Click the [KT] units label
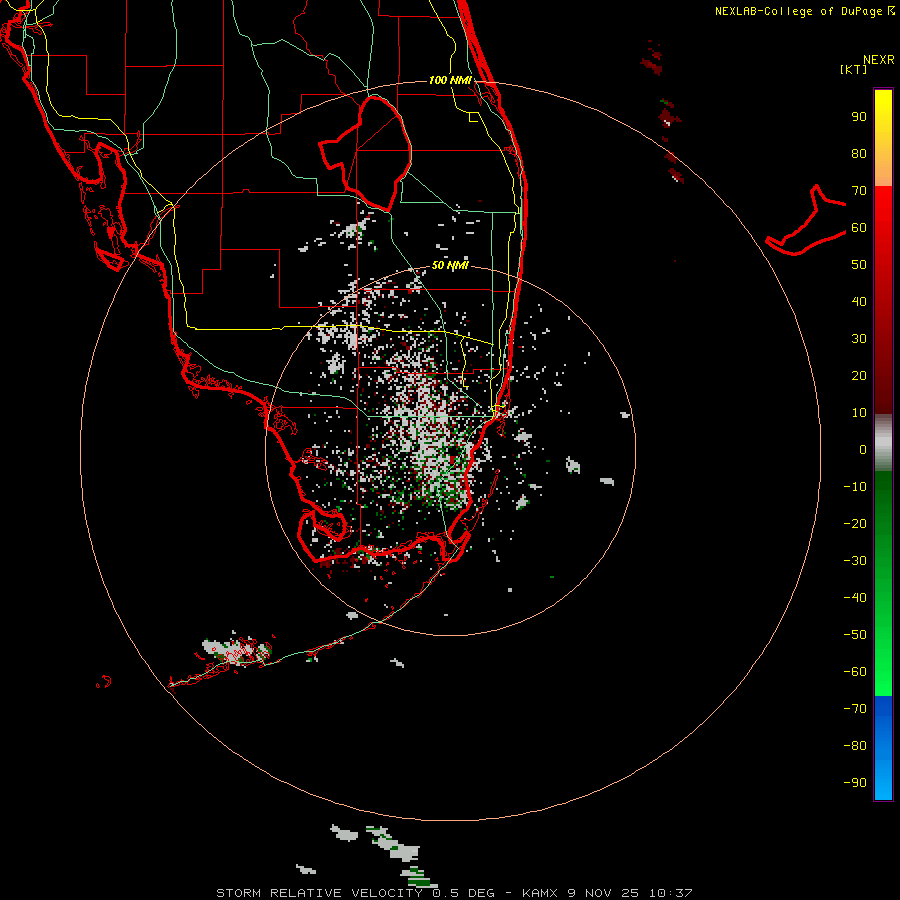 [854, 69]
